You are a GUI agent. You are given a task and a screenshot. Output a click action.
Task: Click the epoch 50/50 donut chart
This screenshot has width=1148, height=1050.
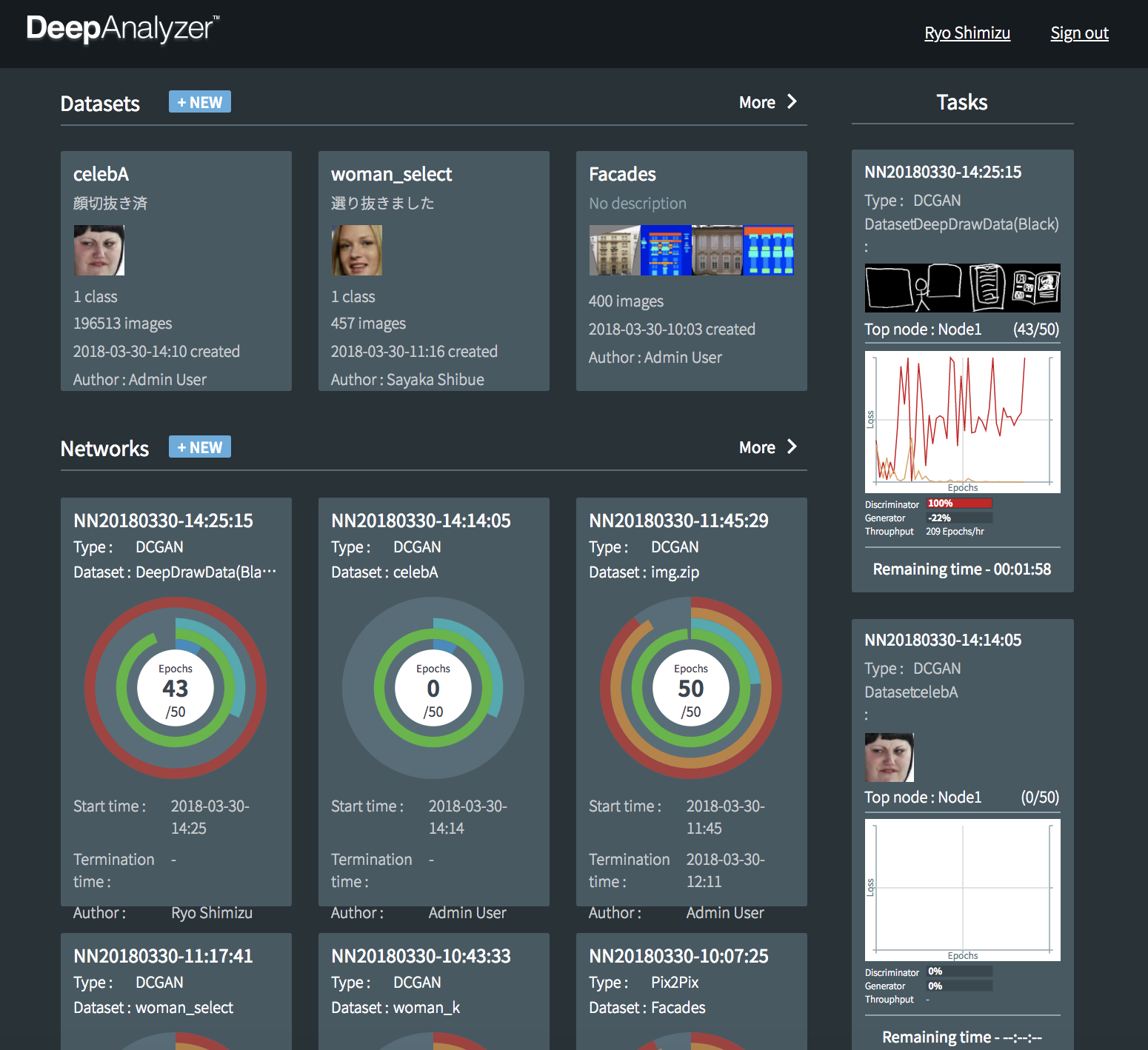[691, 688]
